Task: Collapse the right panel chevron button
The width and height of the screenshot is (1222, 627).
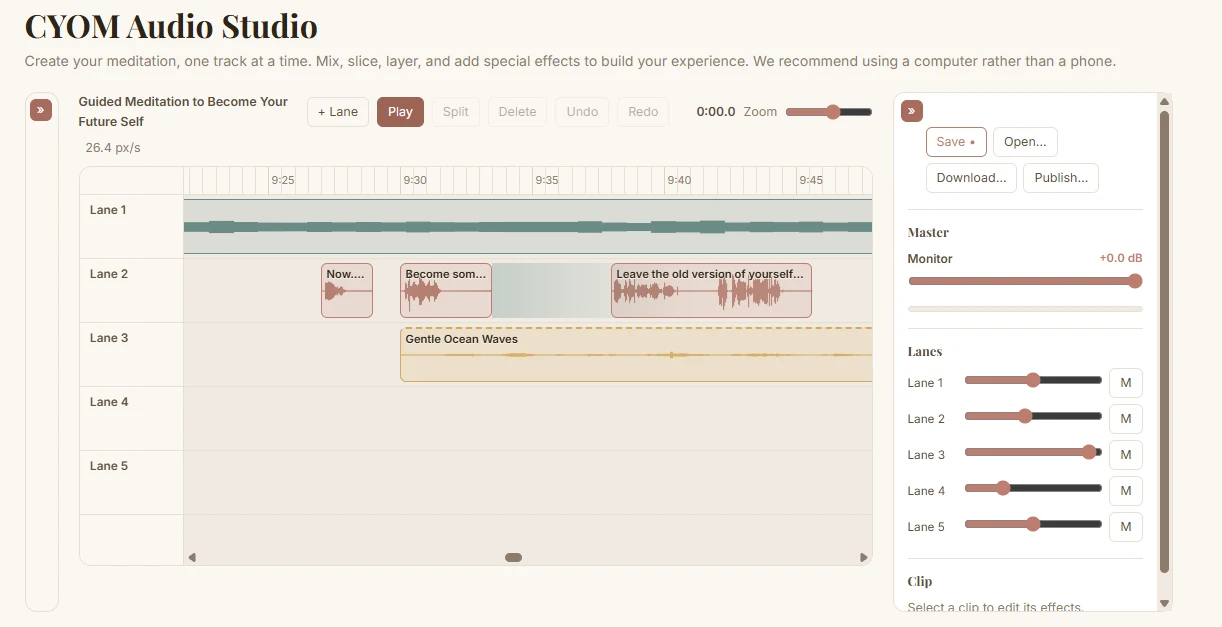Action: 911,110
